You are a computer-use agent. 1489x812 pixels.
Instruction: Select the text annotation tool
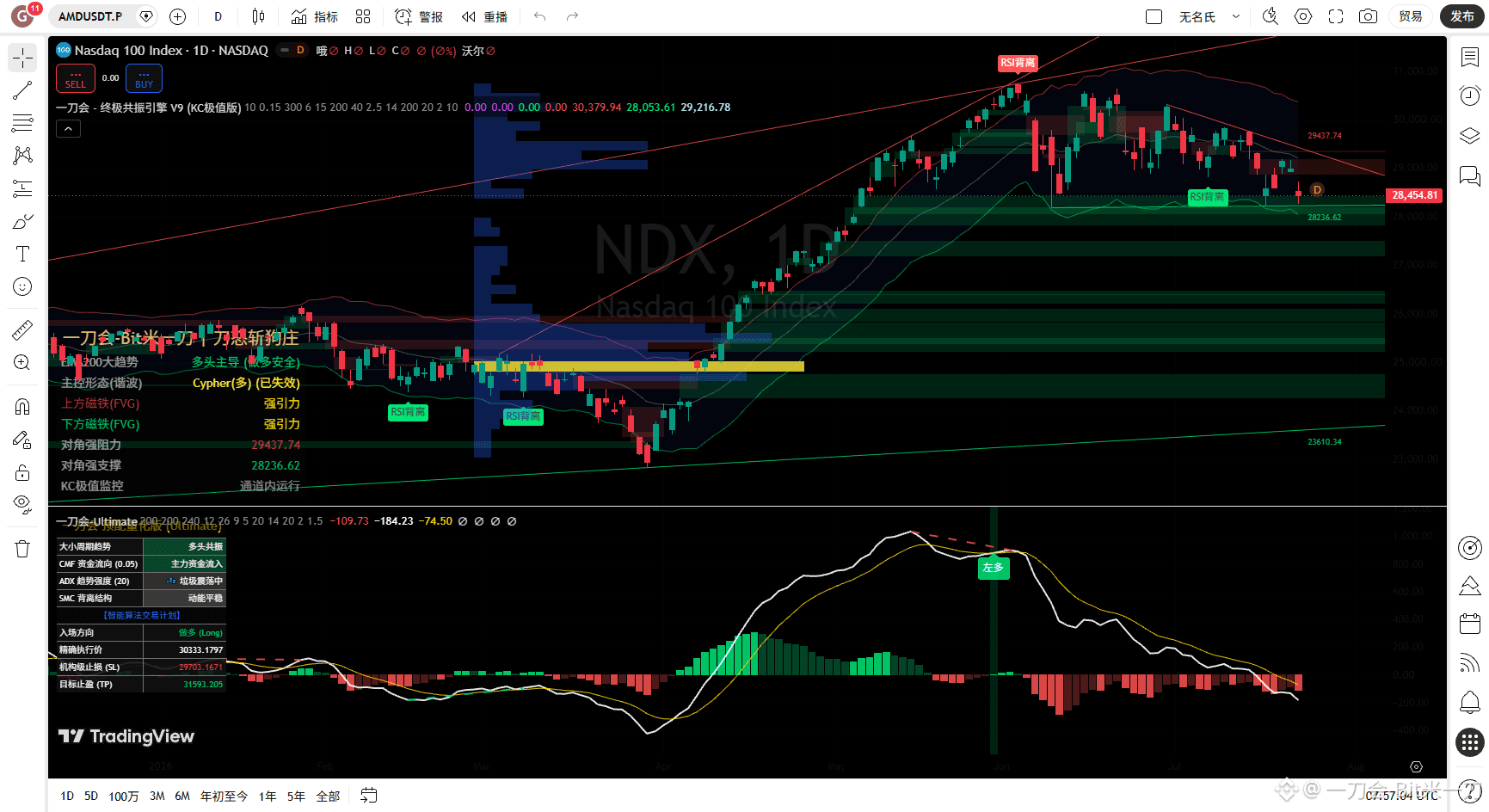[22, 254]
